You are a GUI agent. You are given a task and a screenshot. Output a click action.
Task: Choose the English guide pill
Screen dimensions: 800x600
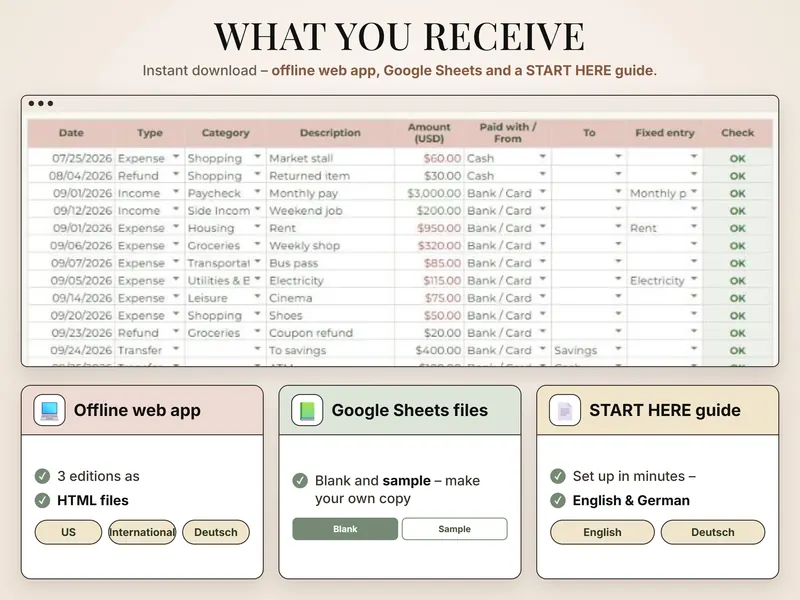602,532
